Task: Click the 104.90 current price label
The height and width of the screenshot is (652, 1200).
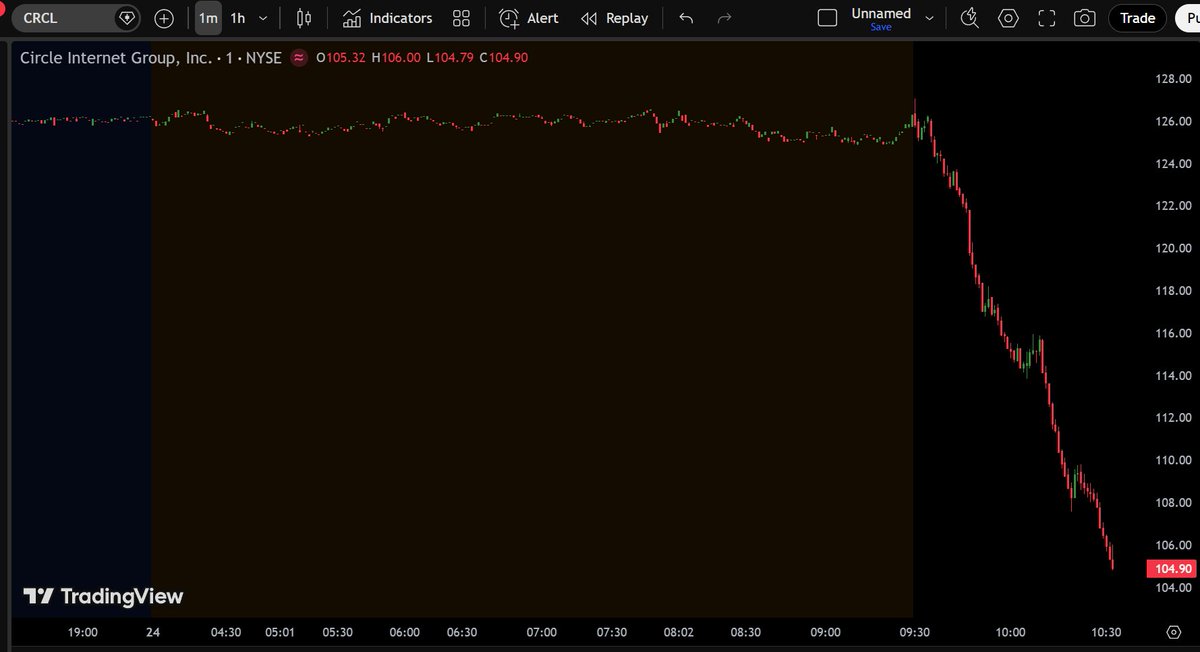Action: tap(1172, 568)
